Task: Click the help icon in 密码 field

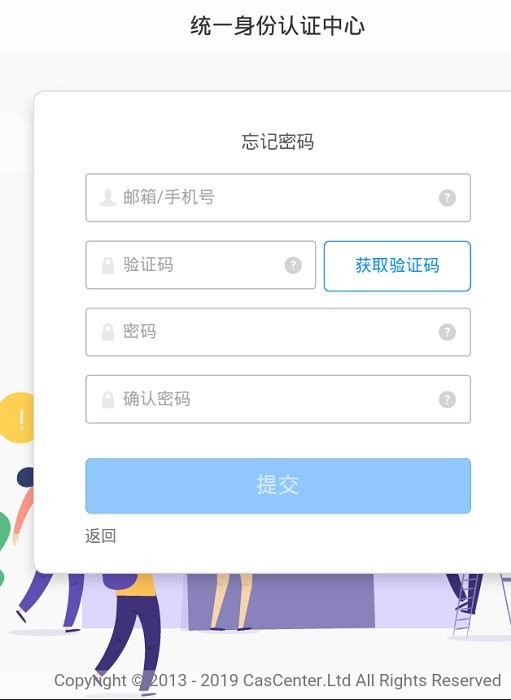Action: (447, 332)
